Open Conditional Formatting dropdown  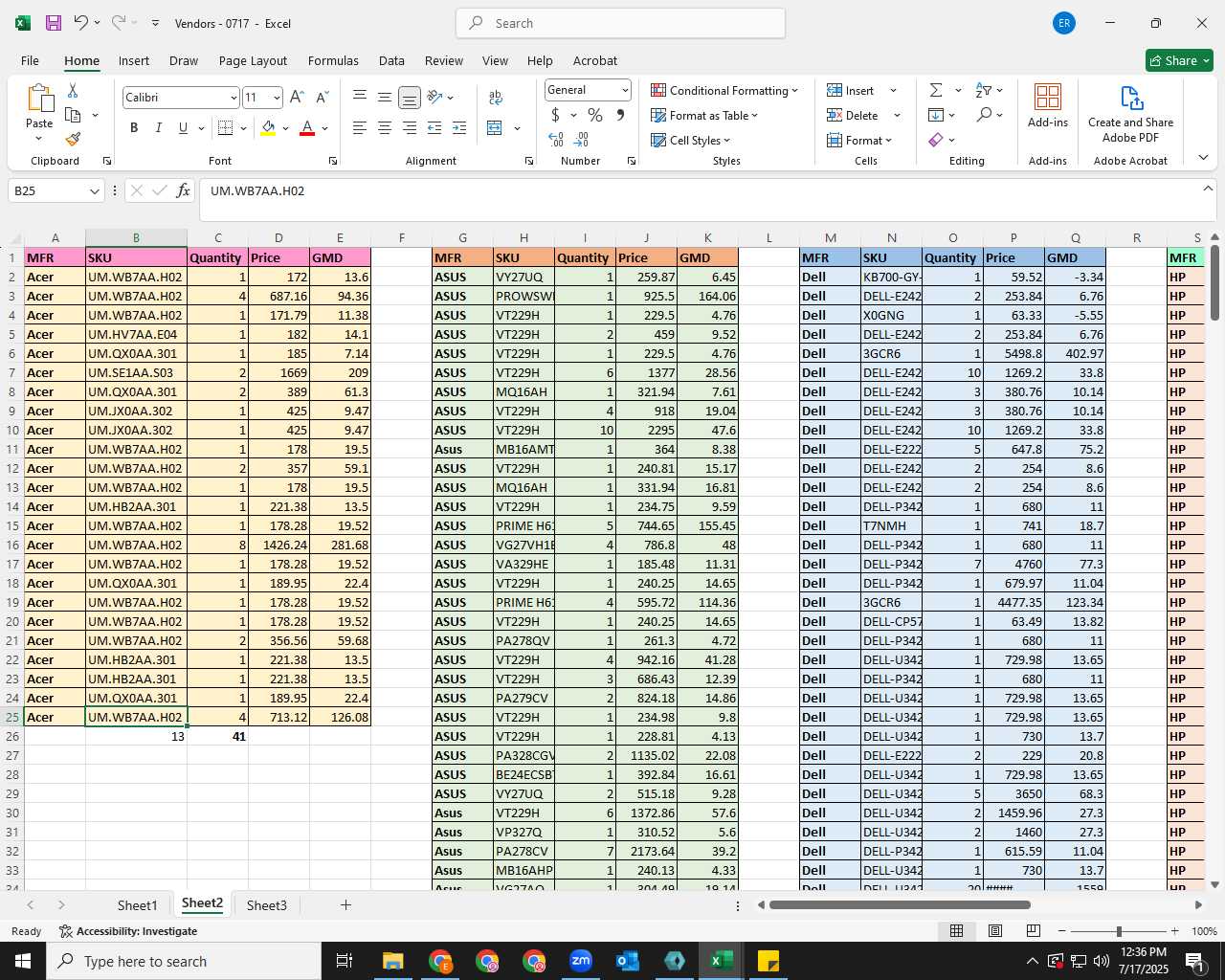(x=724, y=90)
